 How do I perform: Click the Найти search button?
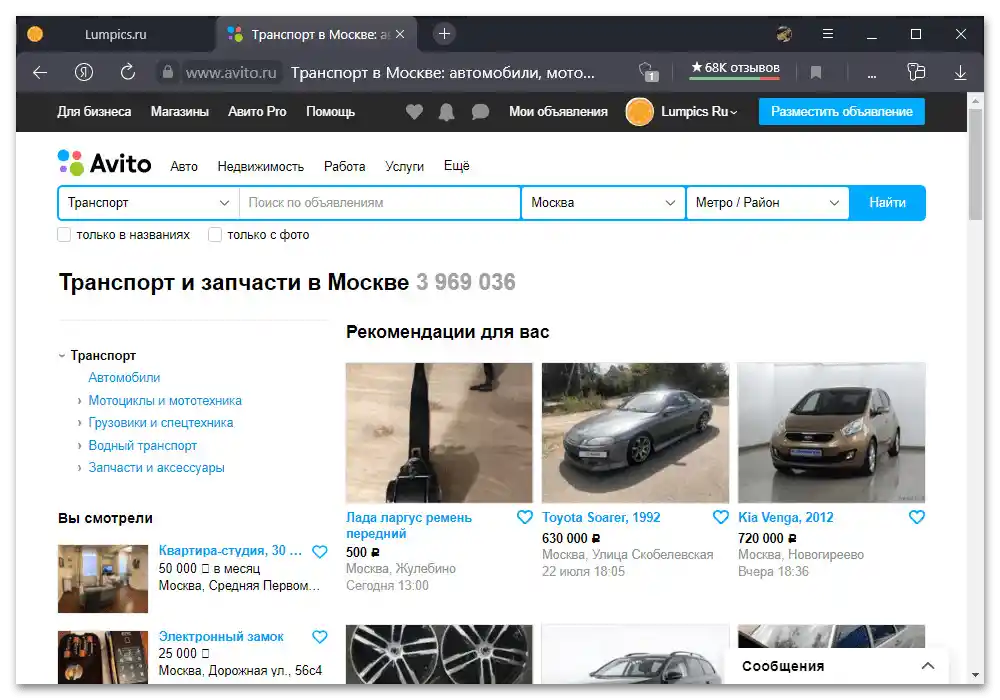pyautogui.click(x=887, y=203)
